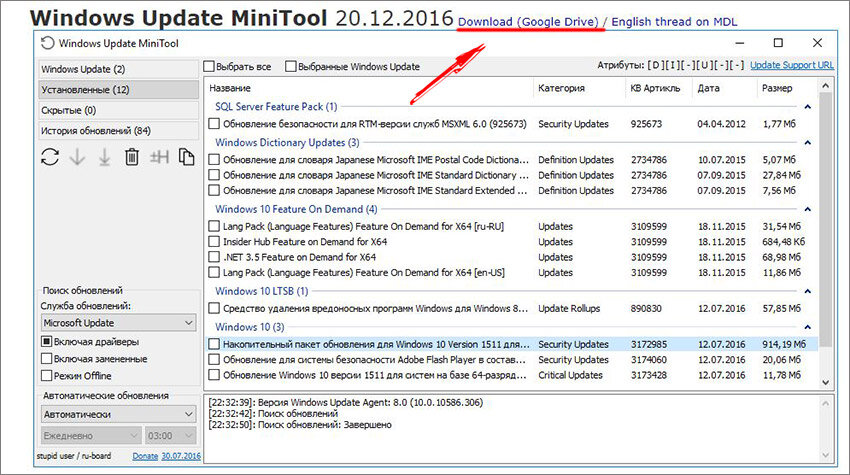850x475 pixels.
Task: Sort by the Название column header
Action: coord(369,88)
